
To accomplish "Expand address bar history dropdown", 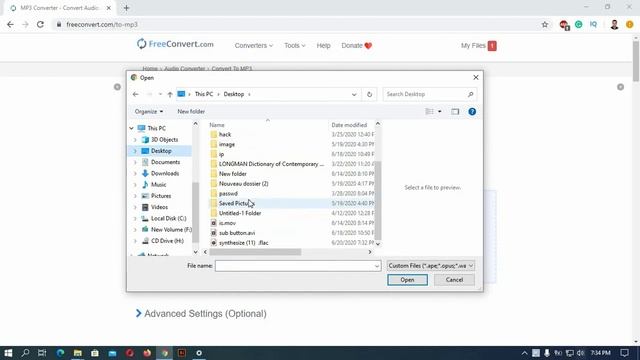I will pos(354,94).
